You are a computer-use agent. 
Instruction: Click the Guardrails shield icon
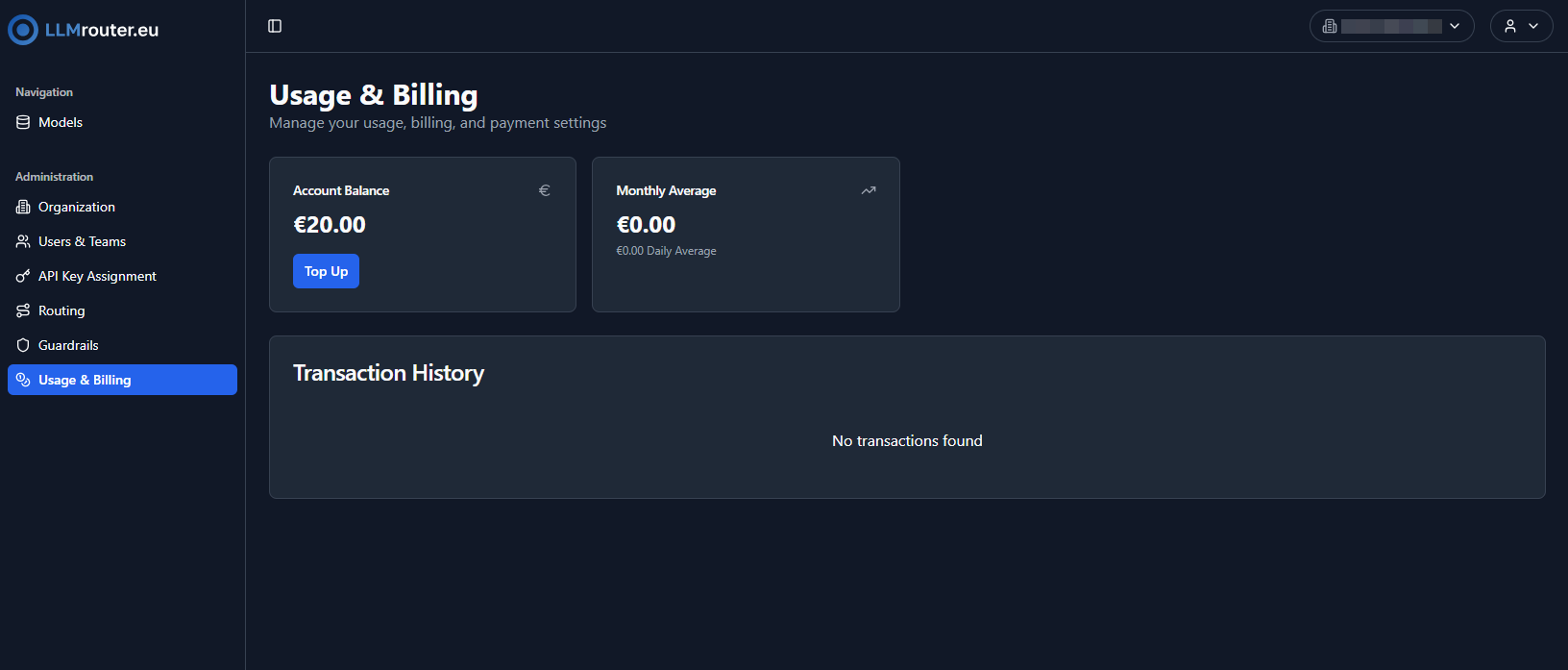(23, 345)
